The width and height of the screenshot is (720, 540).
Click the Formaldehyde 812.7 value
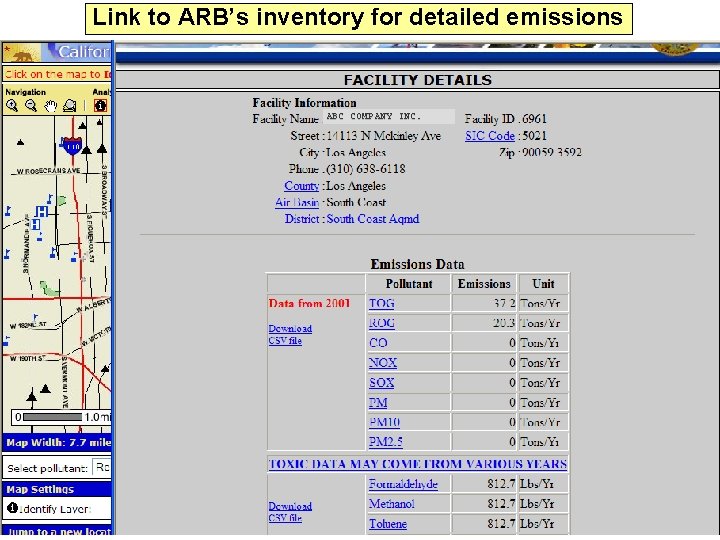click(501, 484)
